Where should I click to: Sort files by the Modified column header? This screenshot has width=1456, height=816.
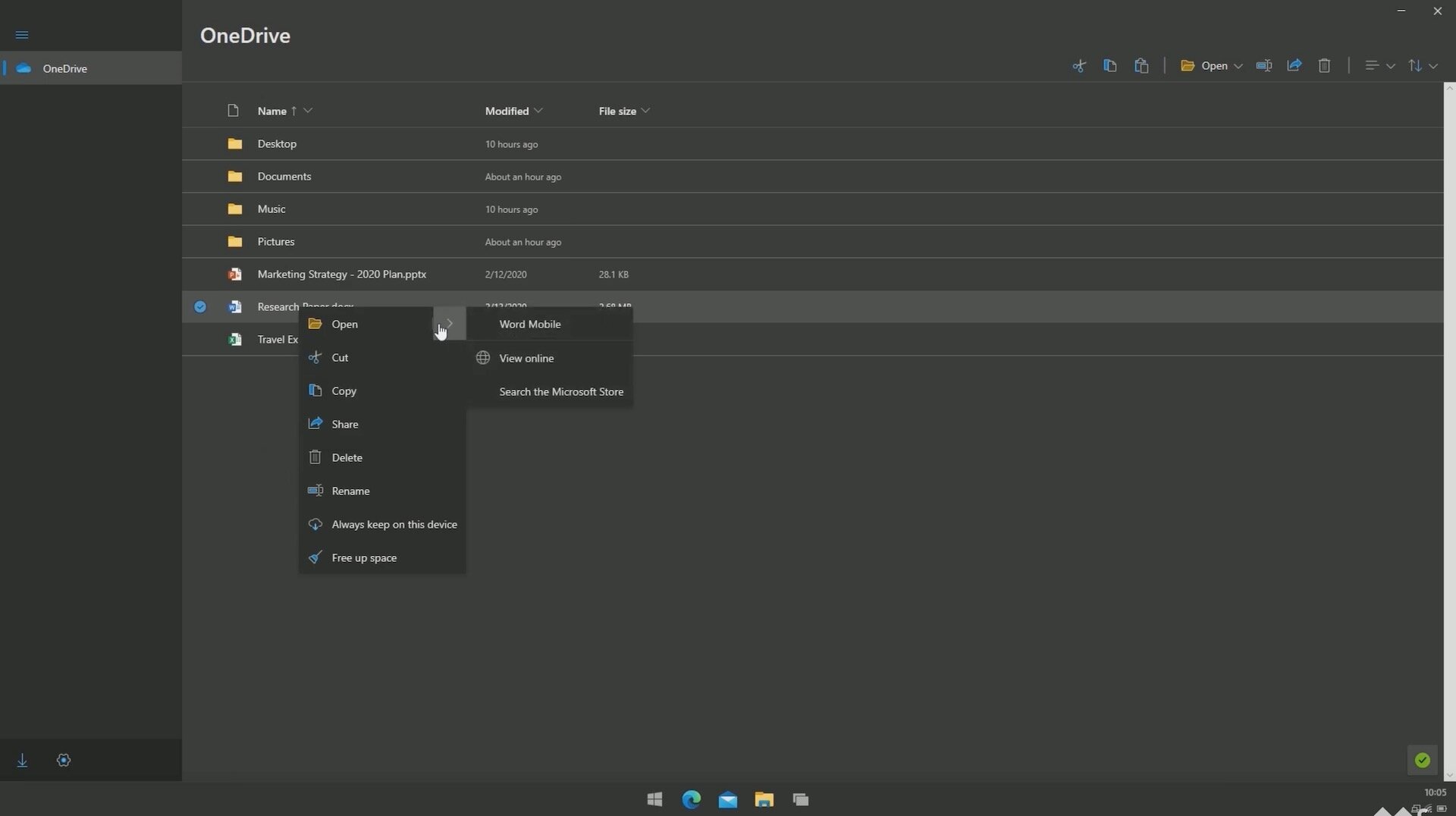pyautogui.click(x=507, y=111)
